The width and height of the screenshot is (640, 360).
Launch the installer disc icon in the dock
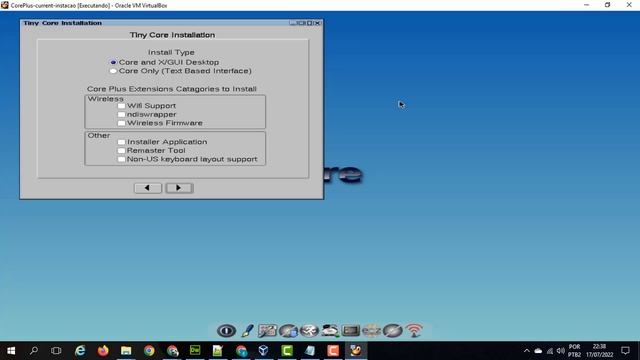coord(393,331)
